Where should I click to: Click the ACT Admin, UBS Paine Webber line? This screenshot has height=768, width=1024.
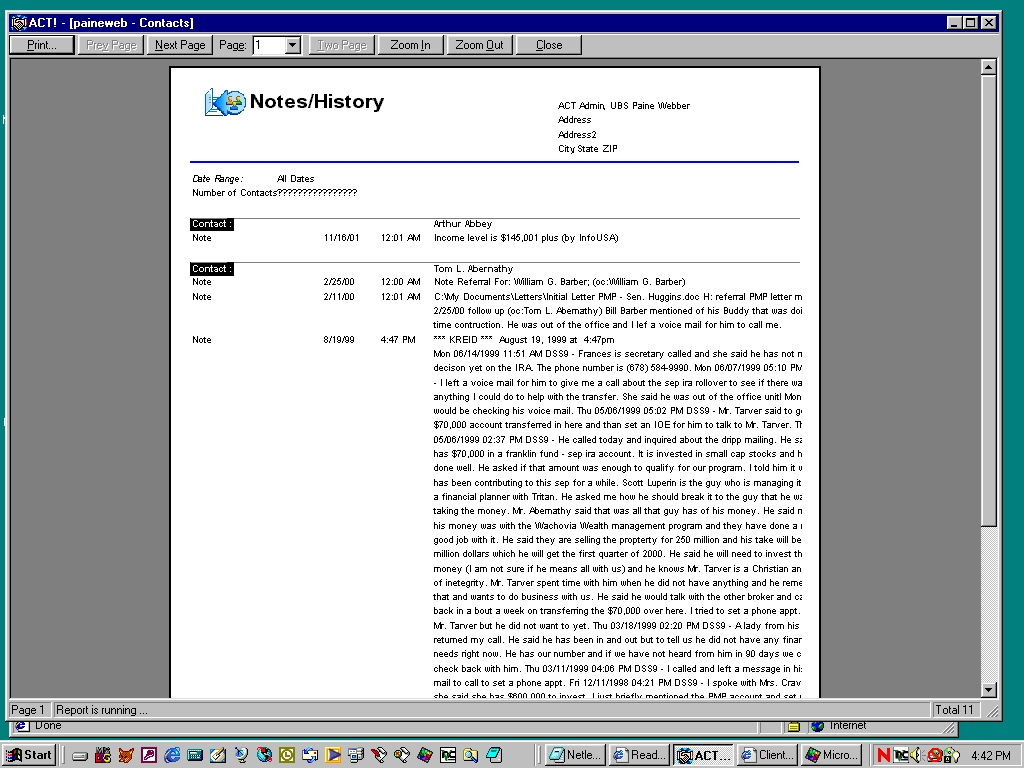point(624,106)
